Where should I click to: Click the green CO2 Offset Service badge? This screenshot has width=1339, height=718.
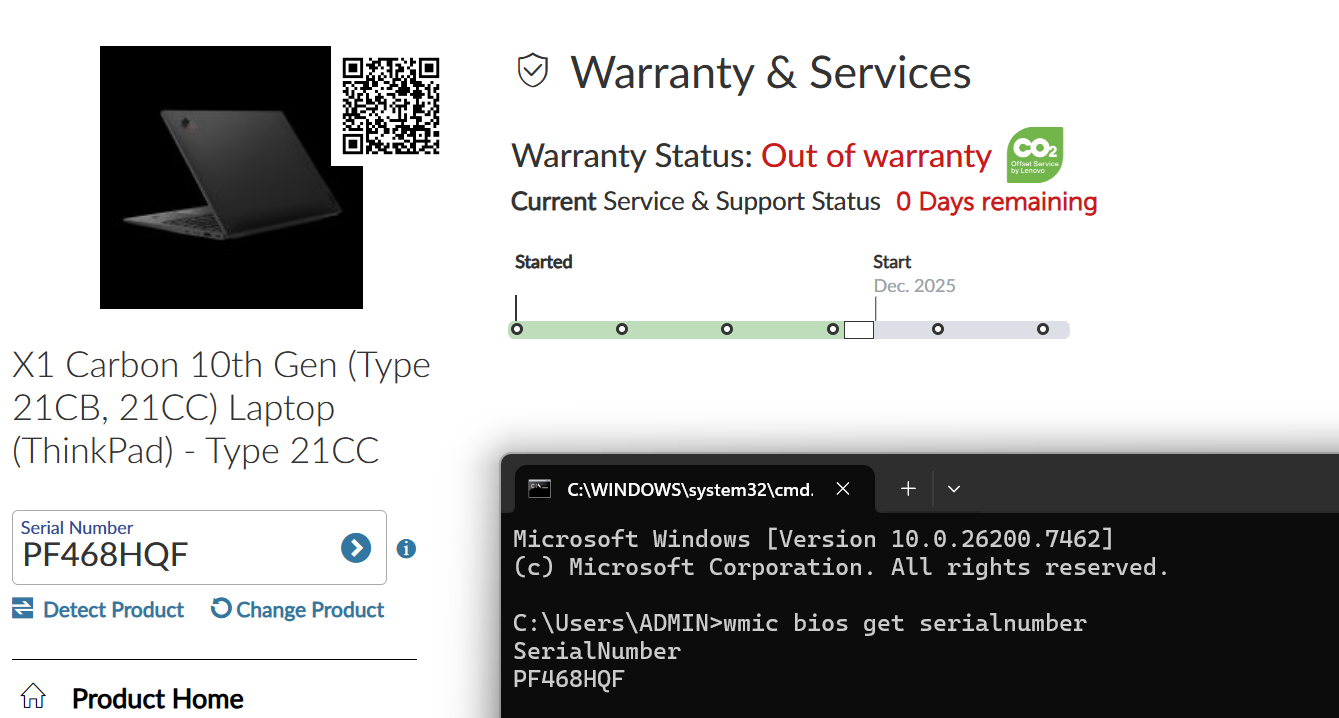coord(1034,155)
